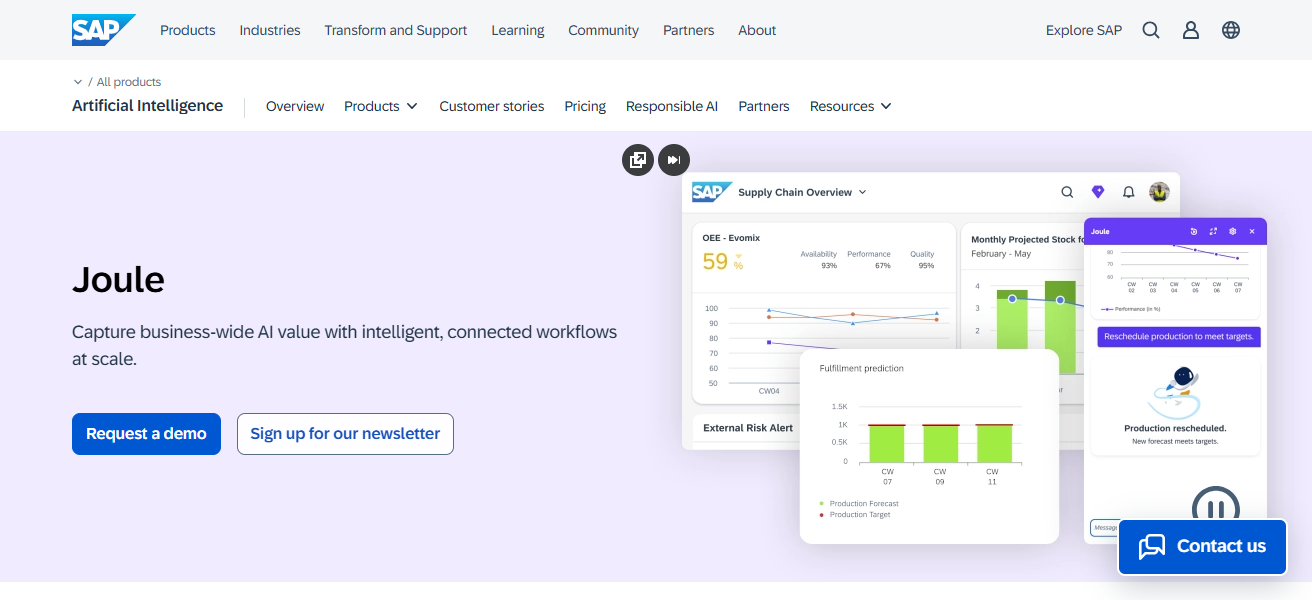Click the user avatar in the dashboard

tap(1159, 192)
